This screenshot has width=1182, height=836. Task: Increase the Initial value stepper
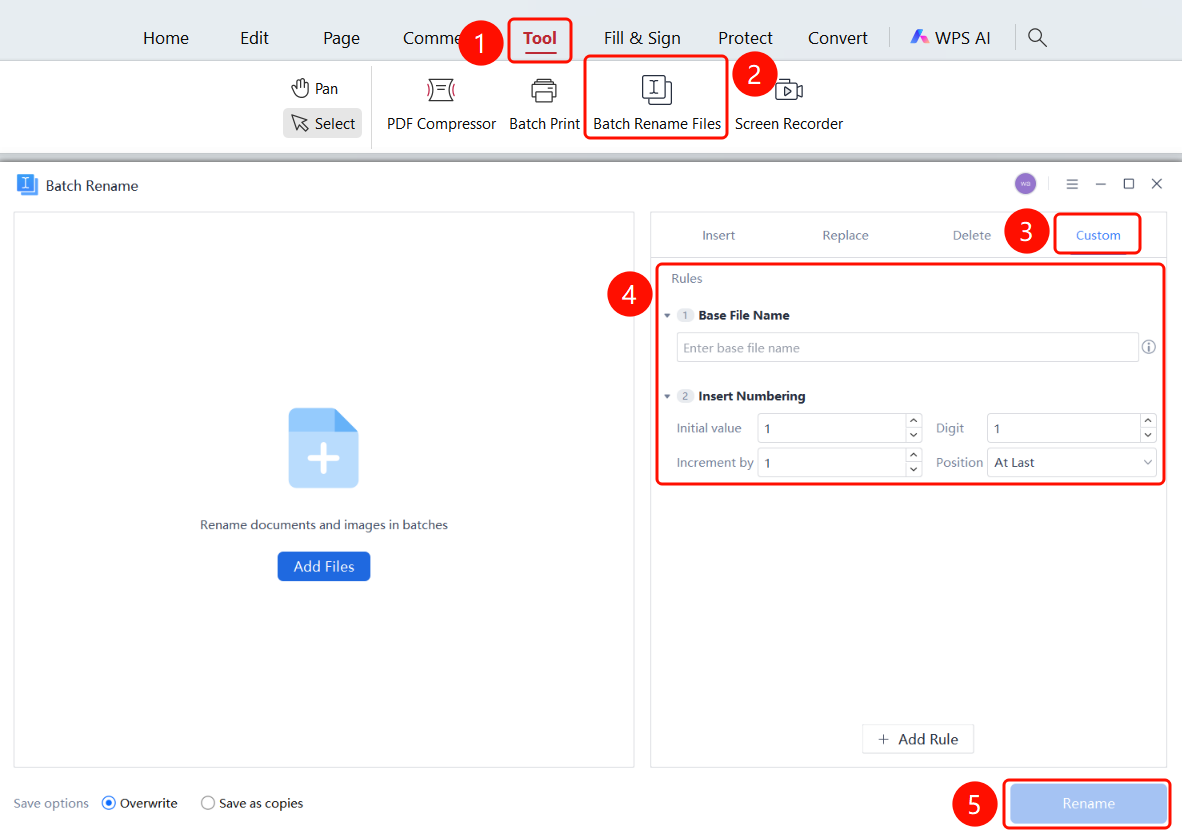point(914,421)
